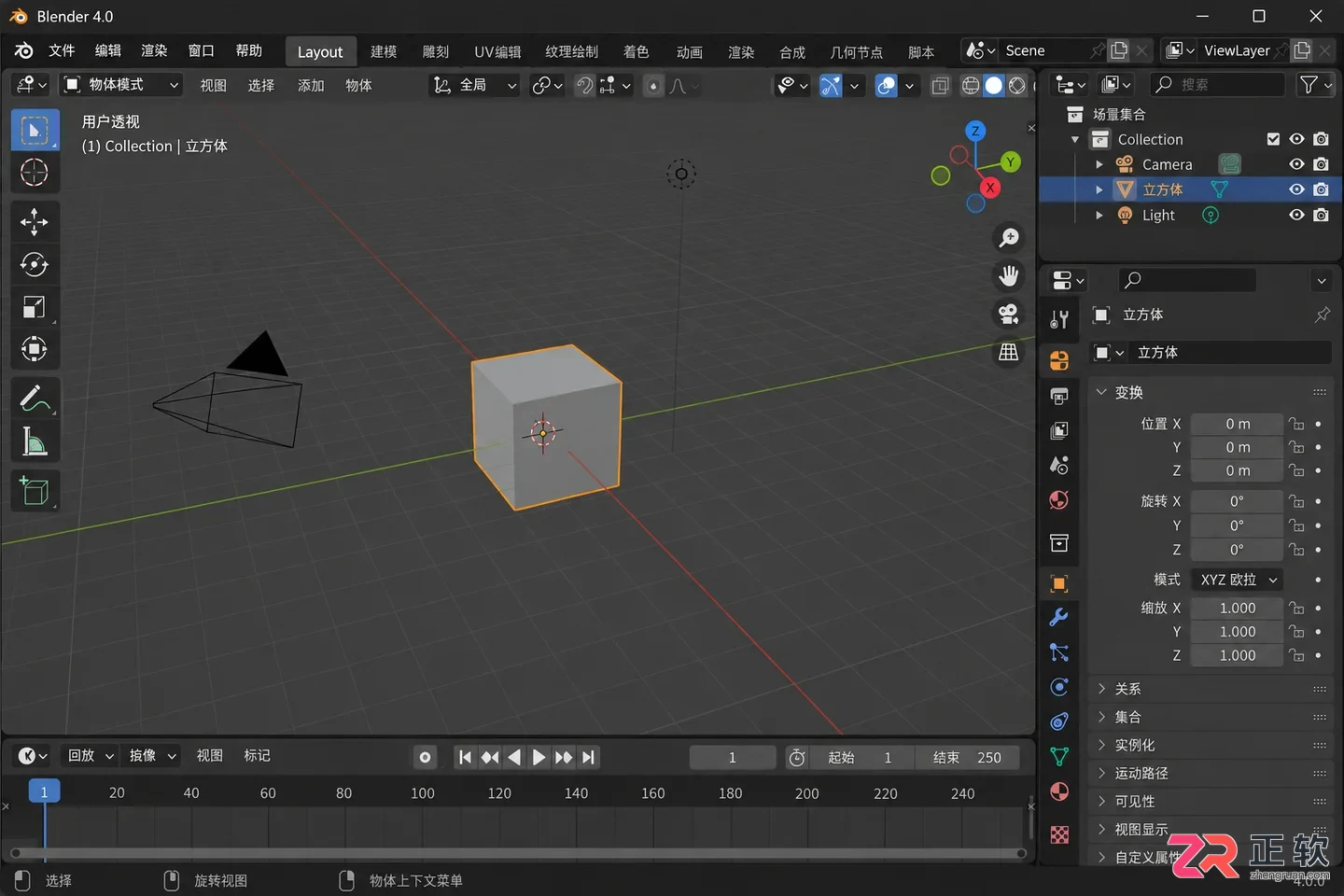Click the pan view hand icon
Viewport: 1344px width, 896px height.
coord(1009,276)
